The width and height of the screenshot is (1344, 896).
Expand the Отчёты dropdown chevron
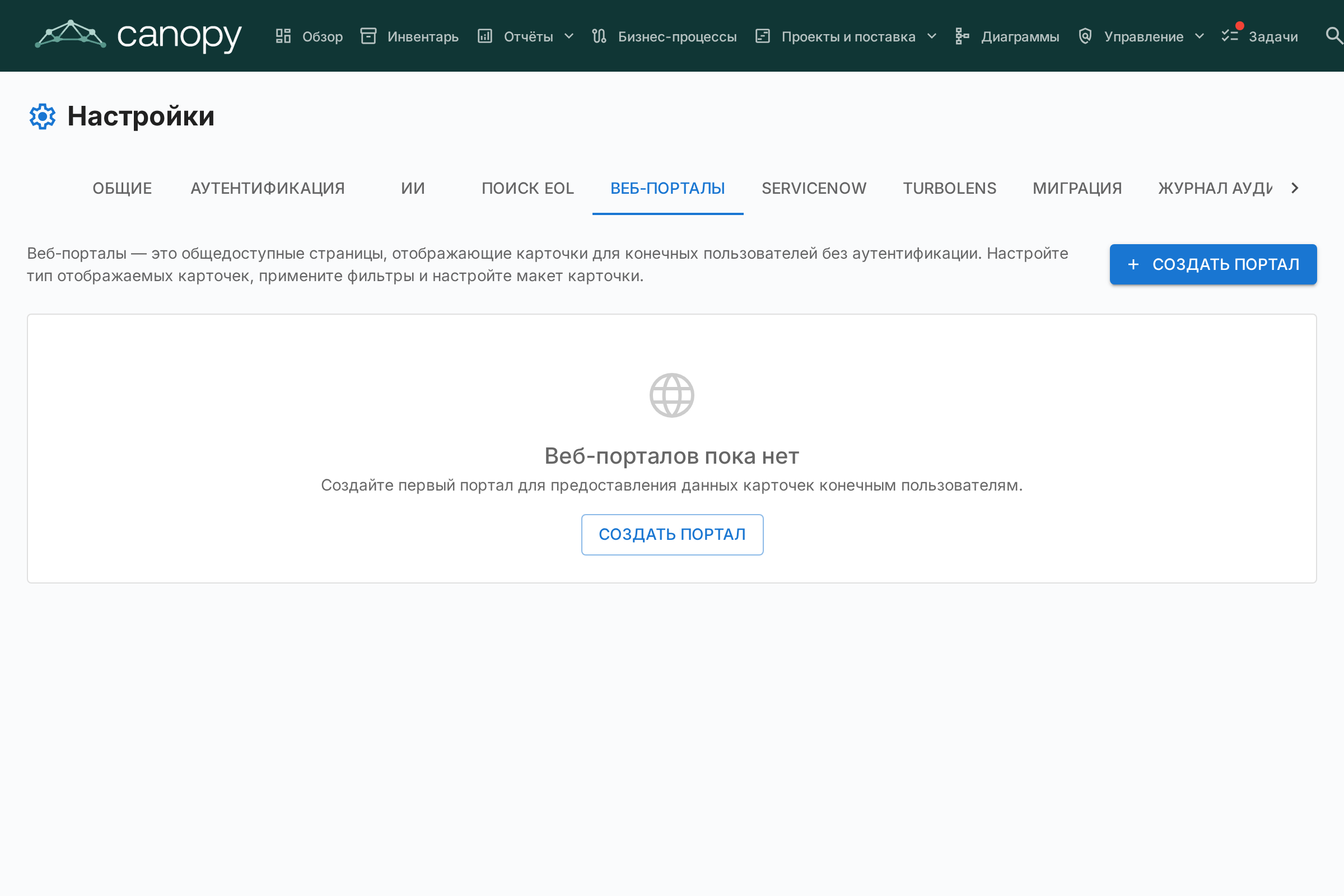pyautogui.click(x=568, y=36)
